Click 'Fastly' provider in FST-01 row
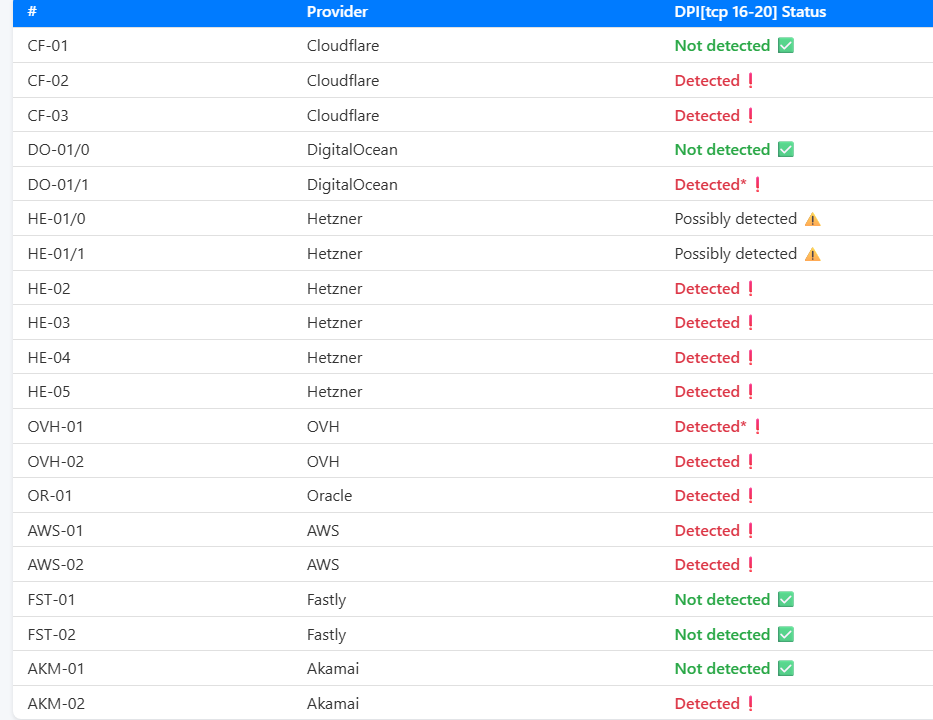Viewport: 933px width, 720px height. (326, 600)
